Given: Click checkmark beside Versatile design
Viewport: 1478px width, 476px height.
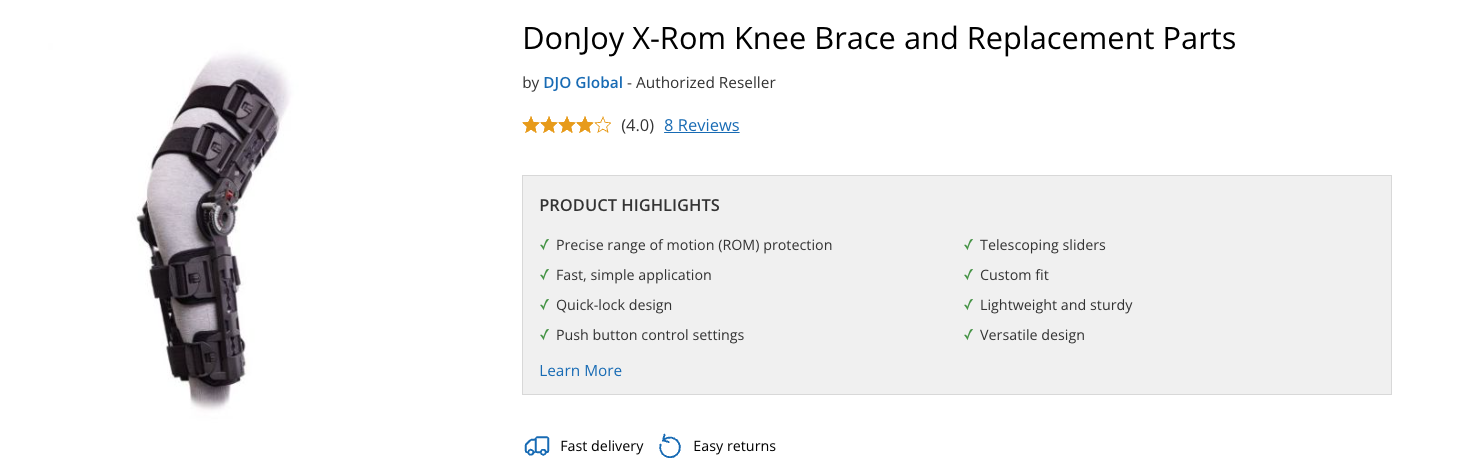Looking at the screenshot, I should [x=968, y=335].
